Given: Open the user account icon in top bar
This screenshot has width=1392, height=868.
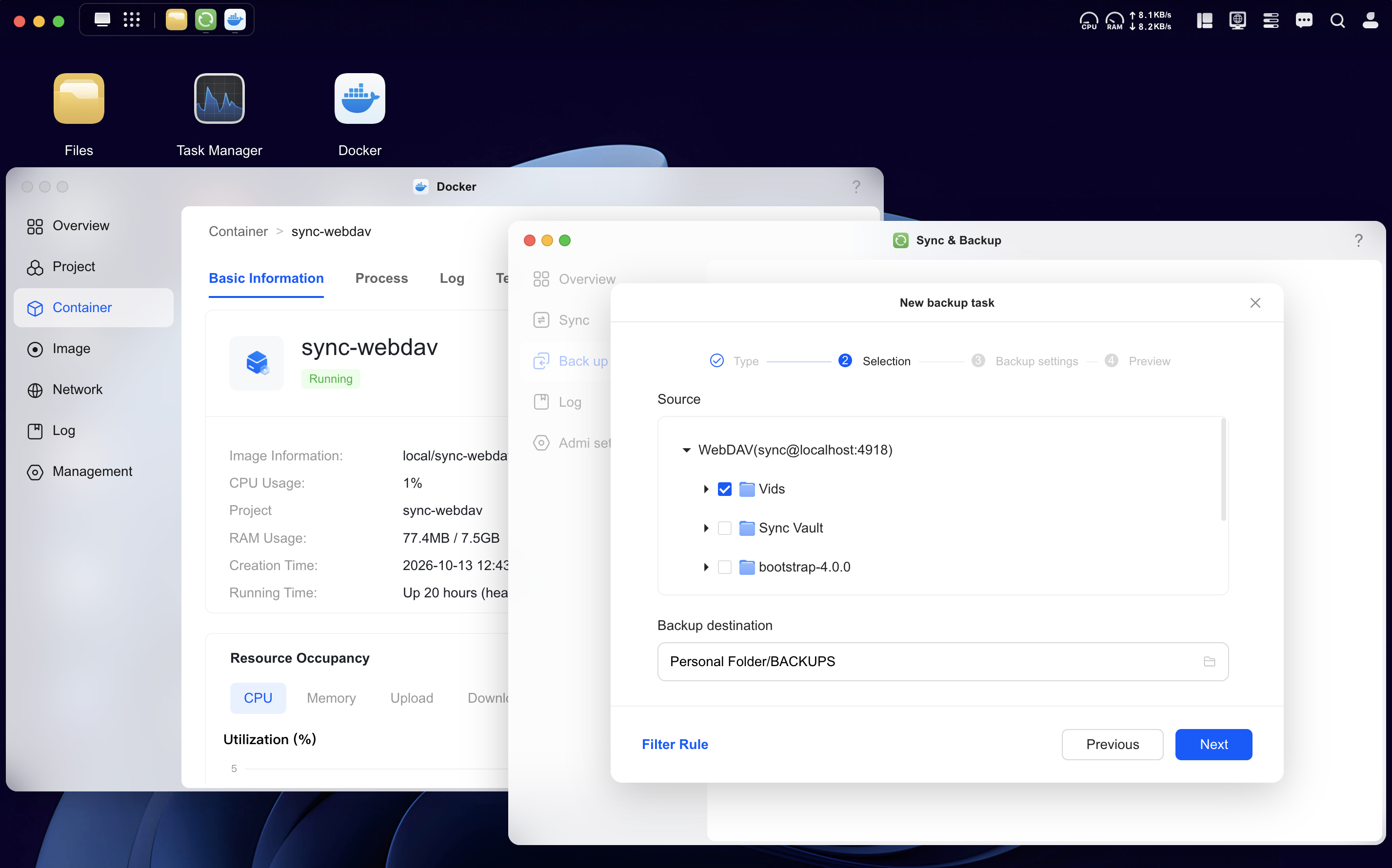Looking at the screenshot, I should point(1370,20).
